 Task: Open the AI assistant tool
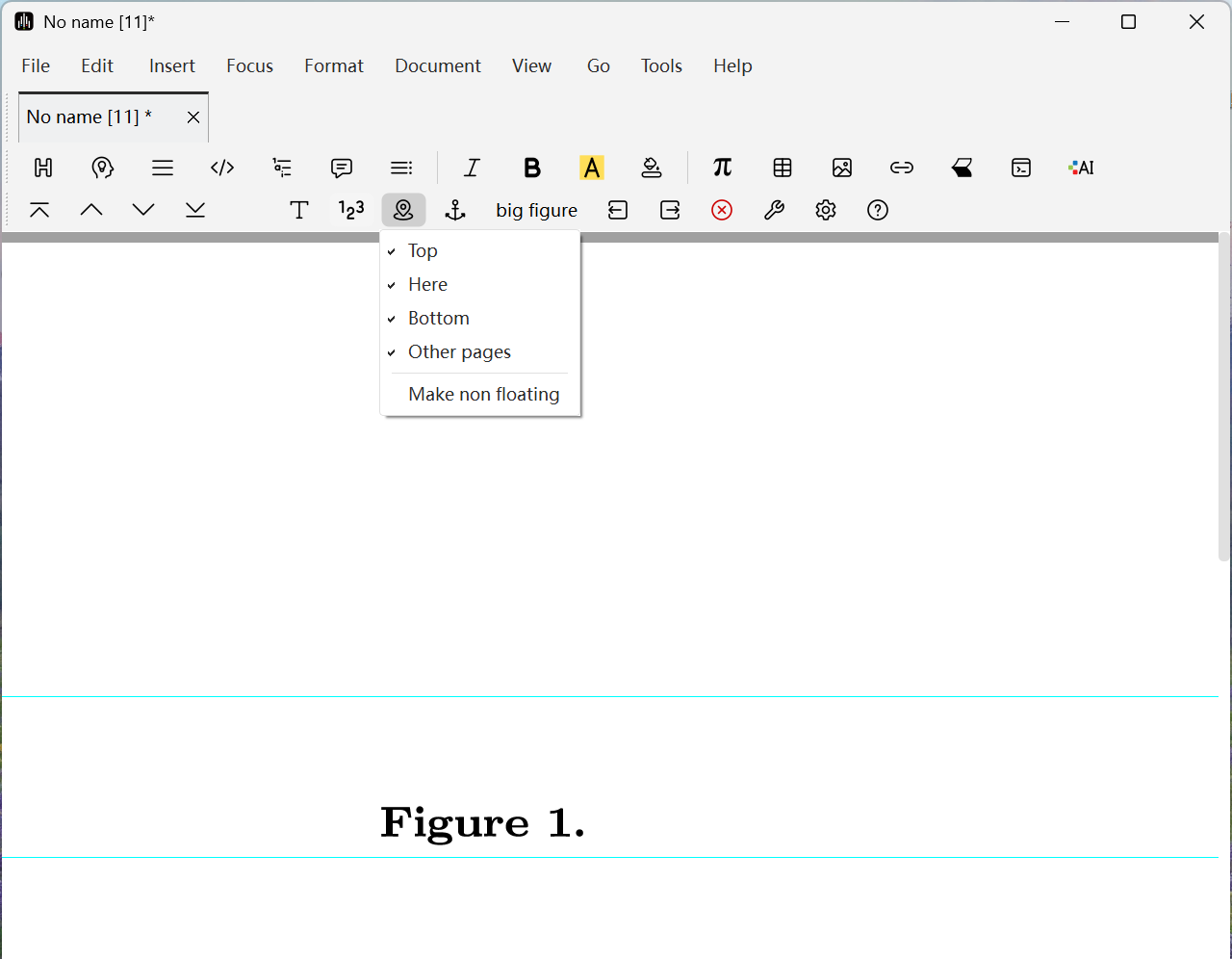(1081, 168)
